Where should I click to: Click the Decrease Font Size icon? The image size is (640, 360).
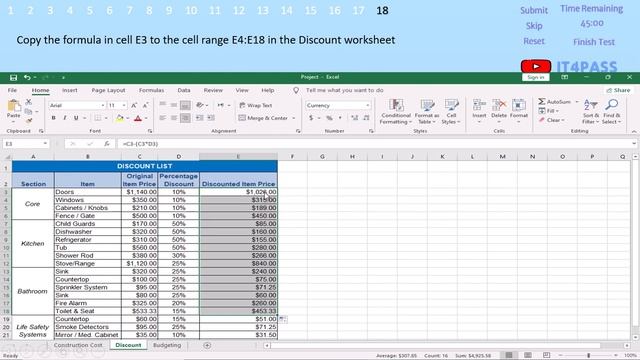pyautogui.click(x=145, y=105)
